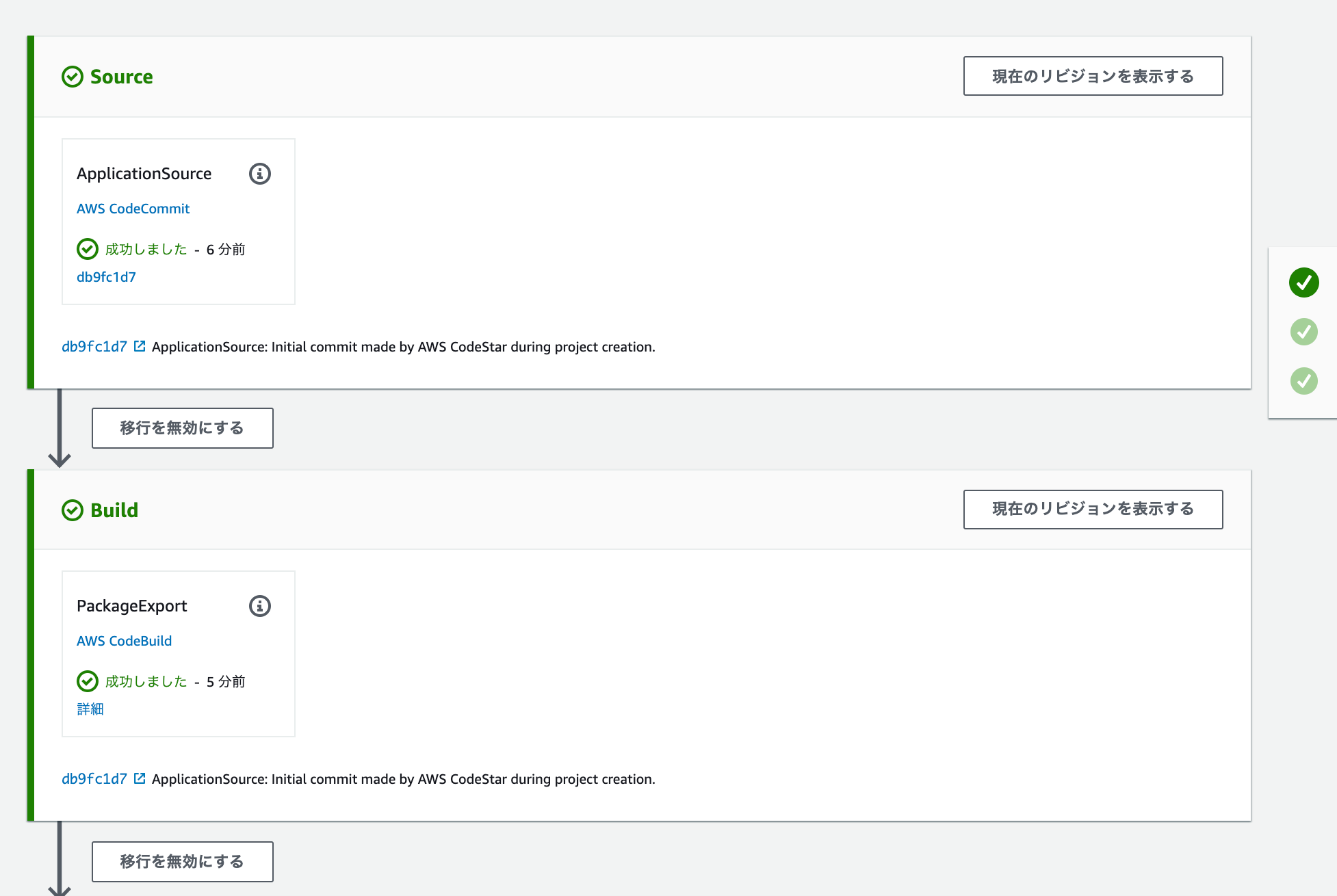
Task: Open db9fc1d7 link in Source stage commit line
Action: (94, 347)
